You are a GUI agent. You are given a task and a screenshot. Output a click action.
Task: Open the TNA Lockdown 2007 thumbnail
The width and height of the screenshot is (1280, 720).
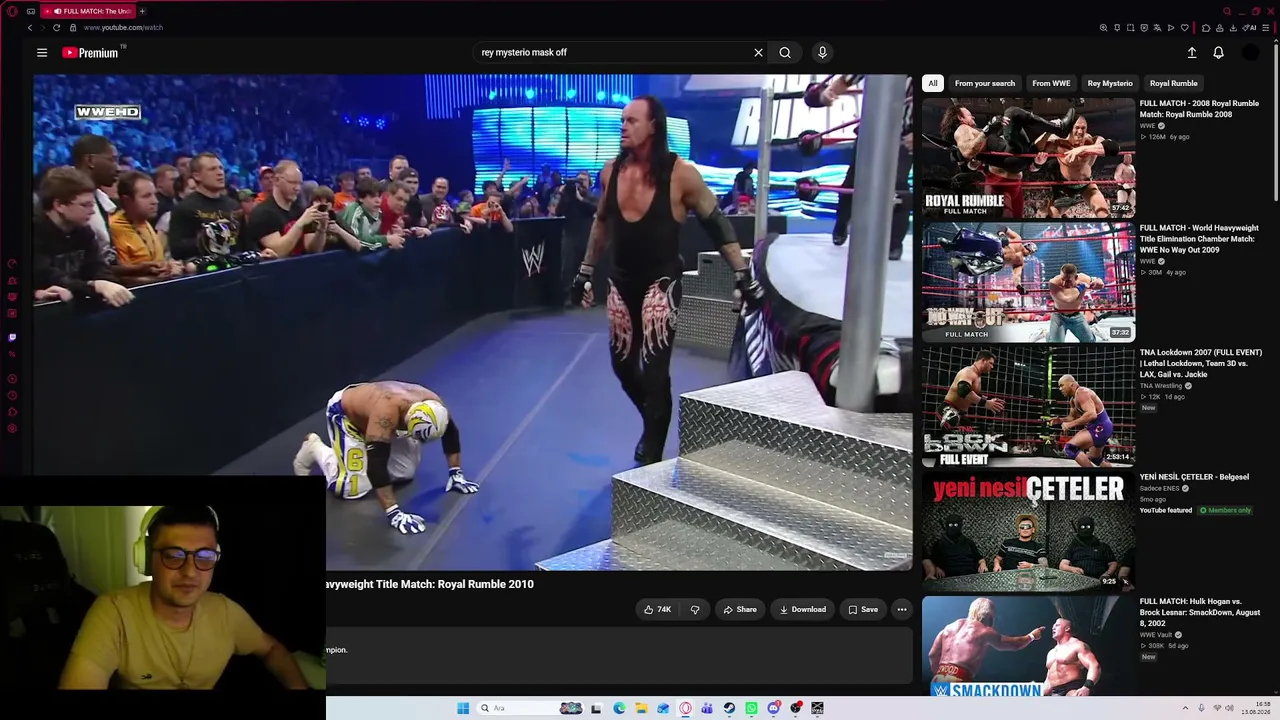coord(1028,407)
